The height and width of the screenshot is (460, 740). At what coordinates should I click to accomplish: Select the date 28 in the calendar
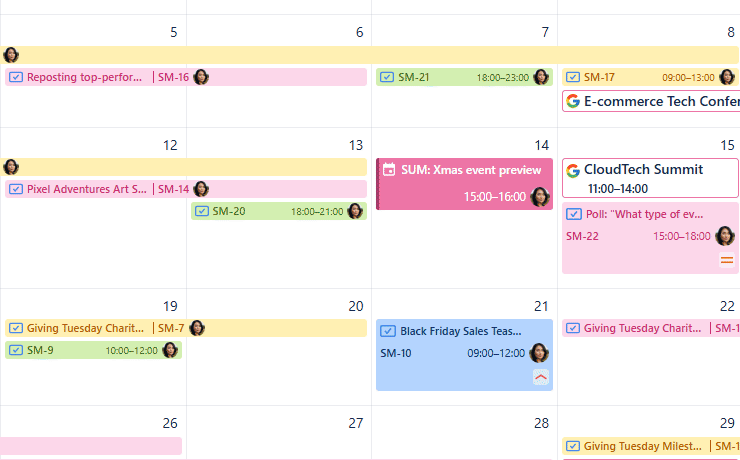(x=541, y=423)
